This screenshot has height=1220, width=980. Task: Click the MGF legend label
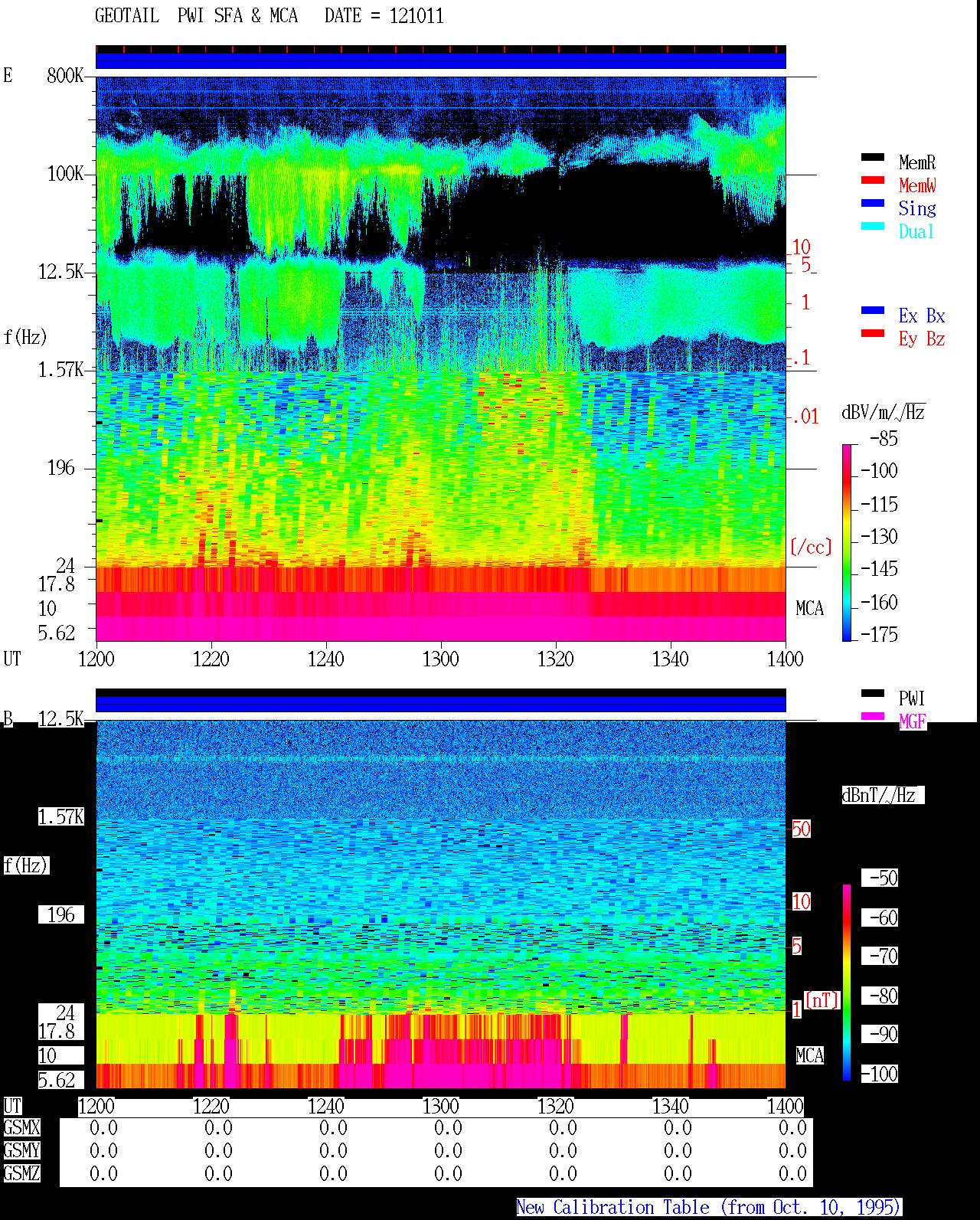pos(913,721)
